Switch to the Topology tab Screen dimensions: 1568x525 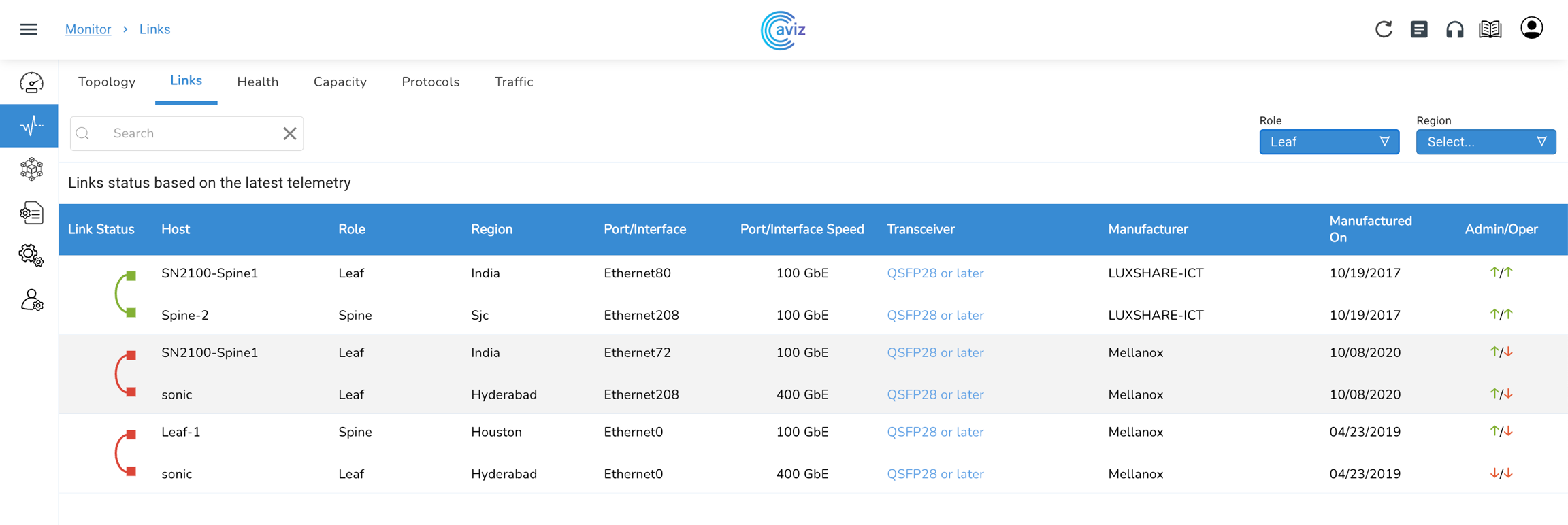(107, 82)
